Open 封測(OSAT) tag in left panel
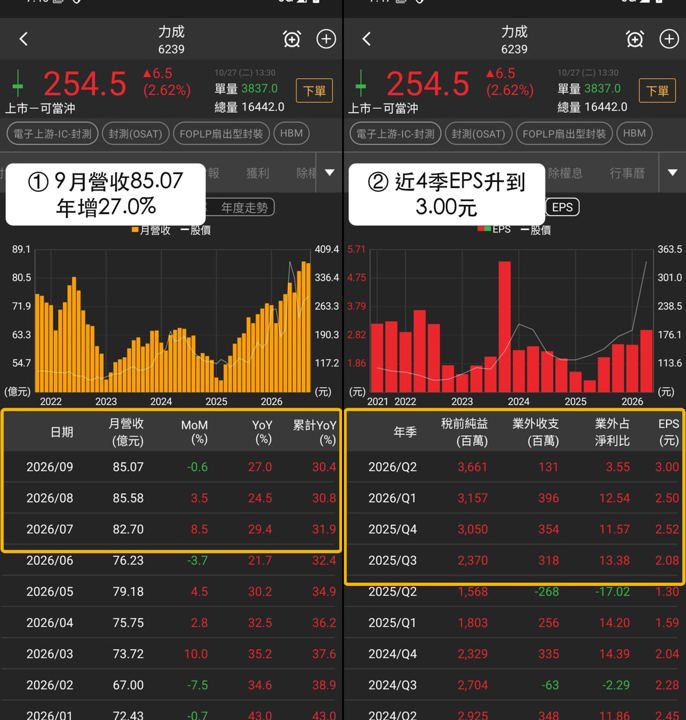The image size is (686, 720). pyautogui.click(x=135, y=134)
